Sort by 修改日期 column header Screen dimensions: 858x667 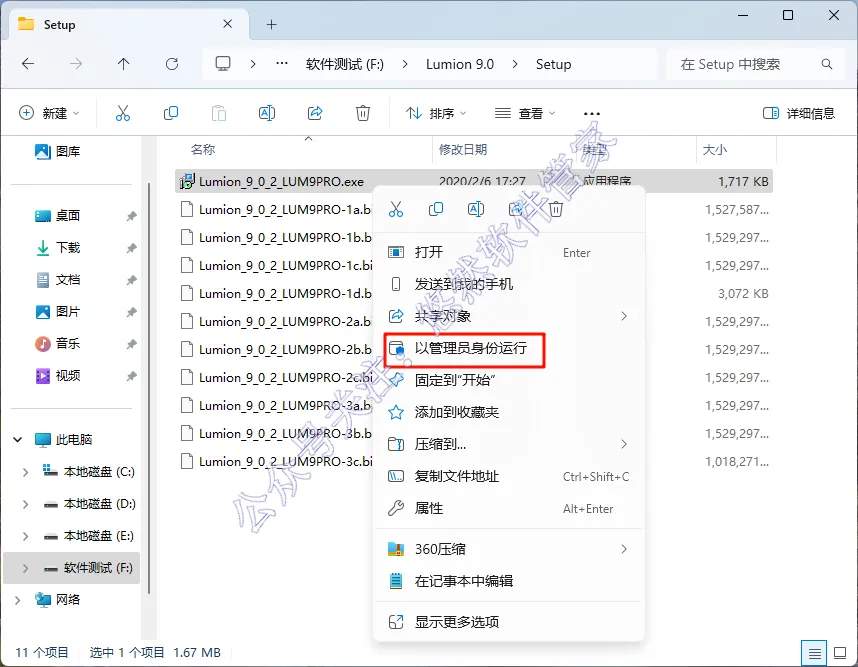pyautogui.click(x=463, y=149)
